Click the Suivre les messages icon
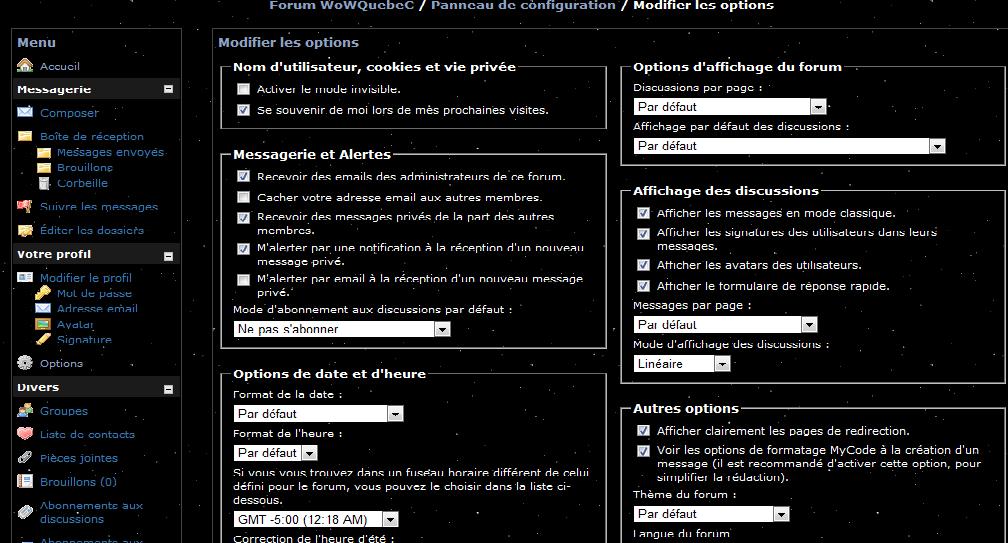 click(x=25, y=206)
